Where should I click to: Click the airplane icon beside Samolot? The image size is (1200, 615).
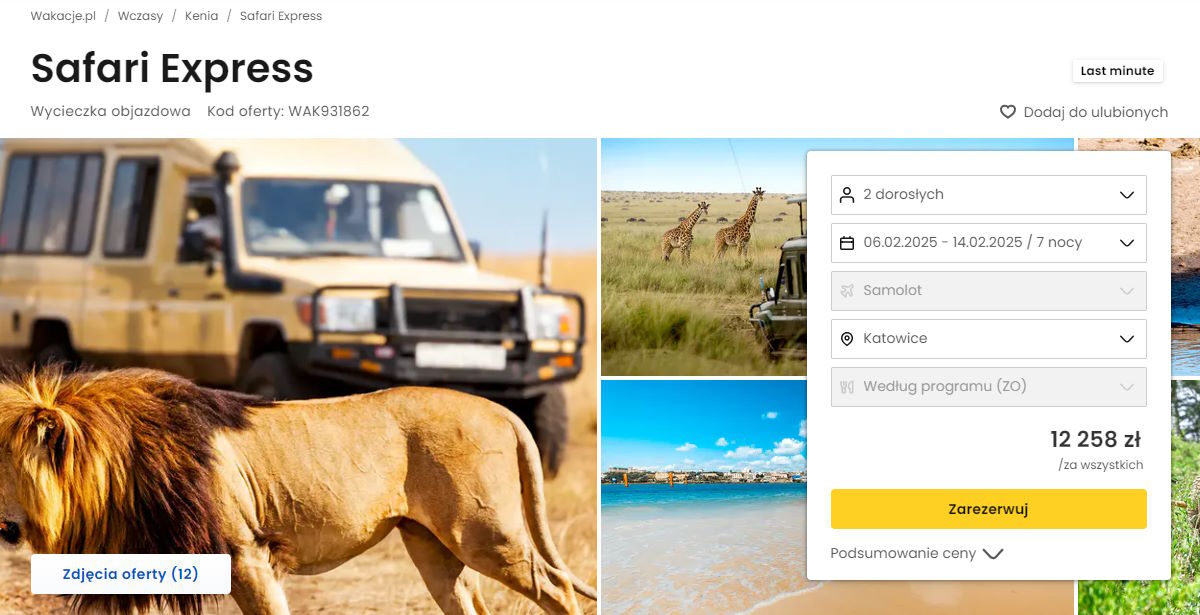[847, 291]
